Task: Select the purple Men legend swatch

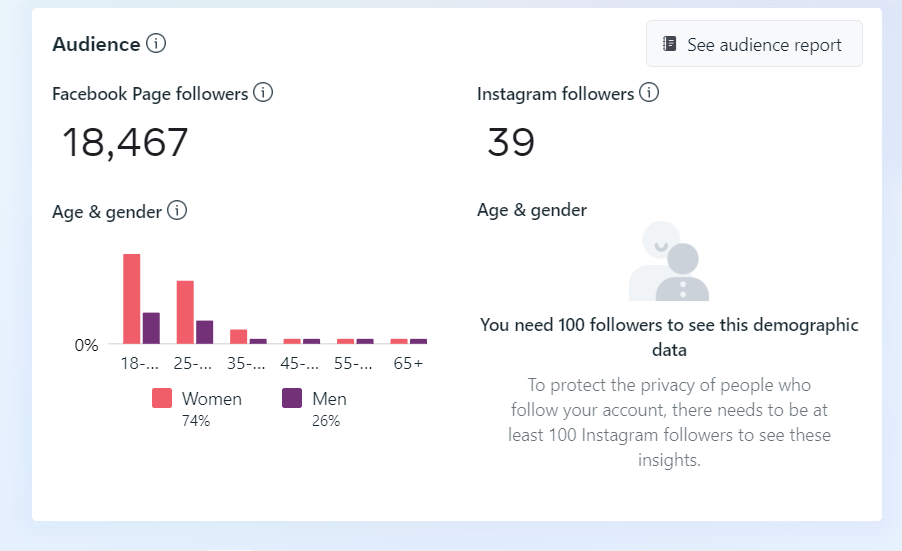Action: tap(292, 398)
